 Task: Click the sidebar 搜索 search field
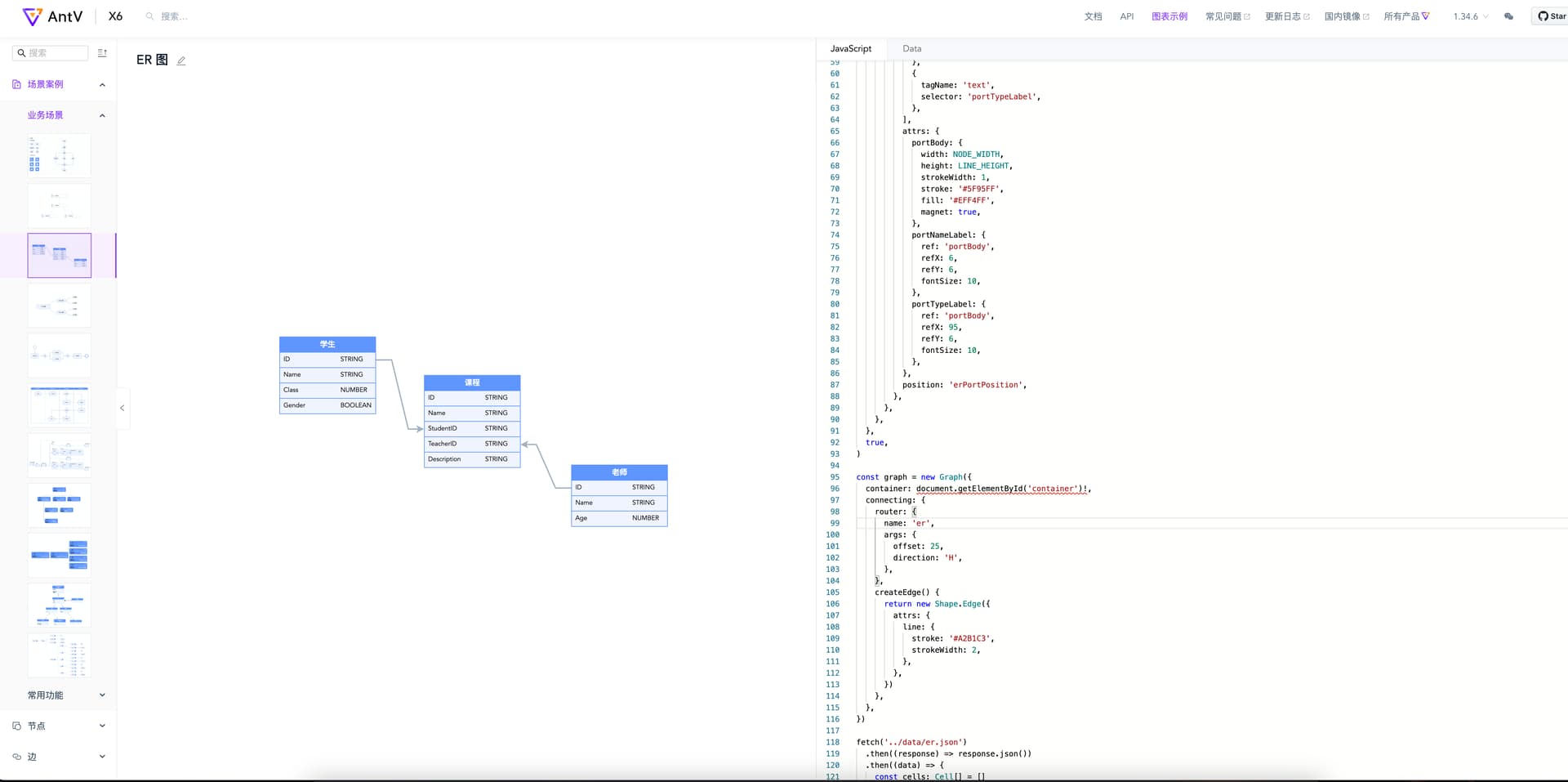pos(50,53)
